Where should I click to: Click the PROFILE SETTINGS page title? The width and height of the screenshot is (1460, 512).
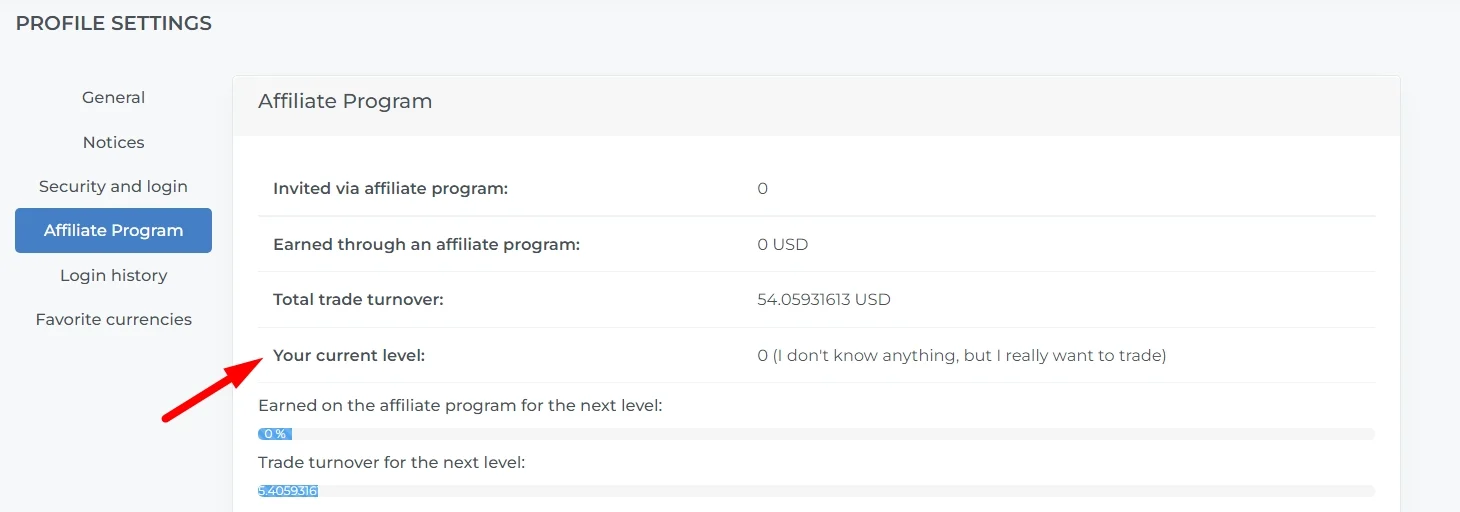(x=113, y=23)
